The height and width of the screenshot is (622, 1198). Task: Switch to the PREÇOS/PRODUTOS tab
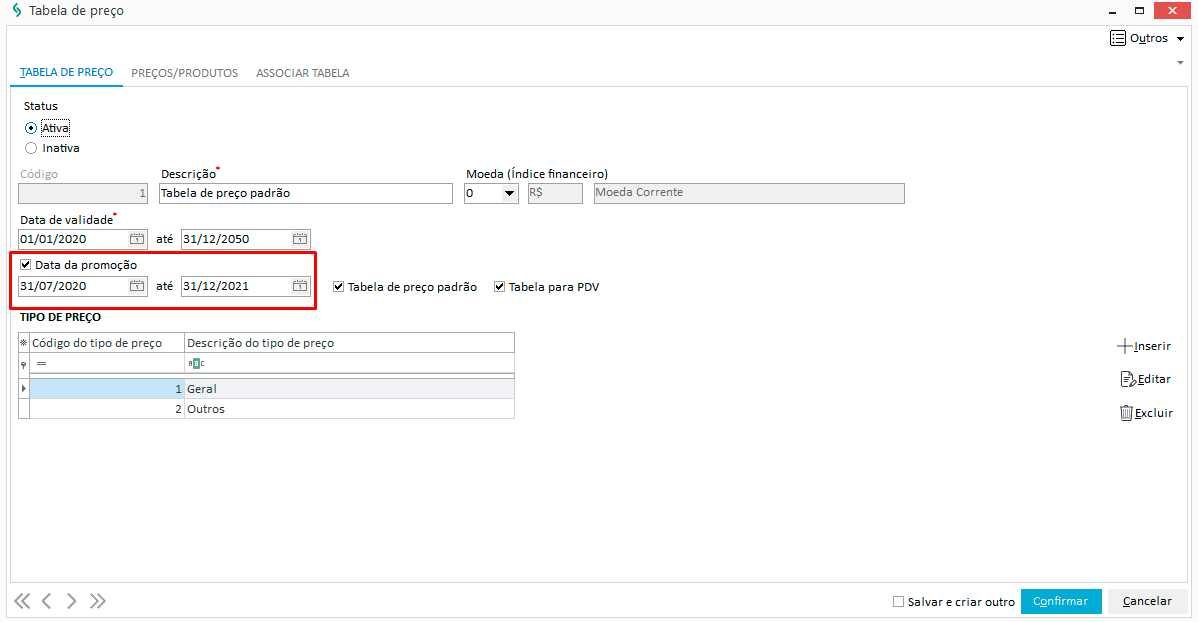coord(184,73)
